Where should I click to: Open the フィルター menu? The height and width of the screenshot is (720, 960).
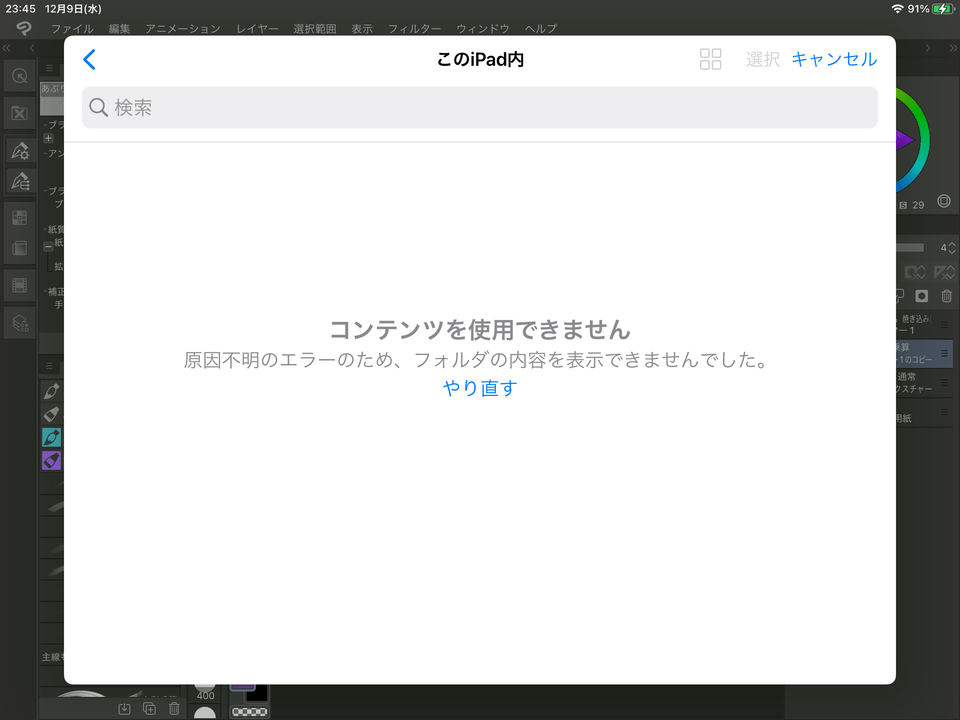414,29
